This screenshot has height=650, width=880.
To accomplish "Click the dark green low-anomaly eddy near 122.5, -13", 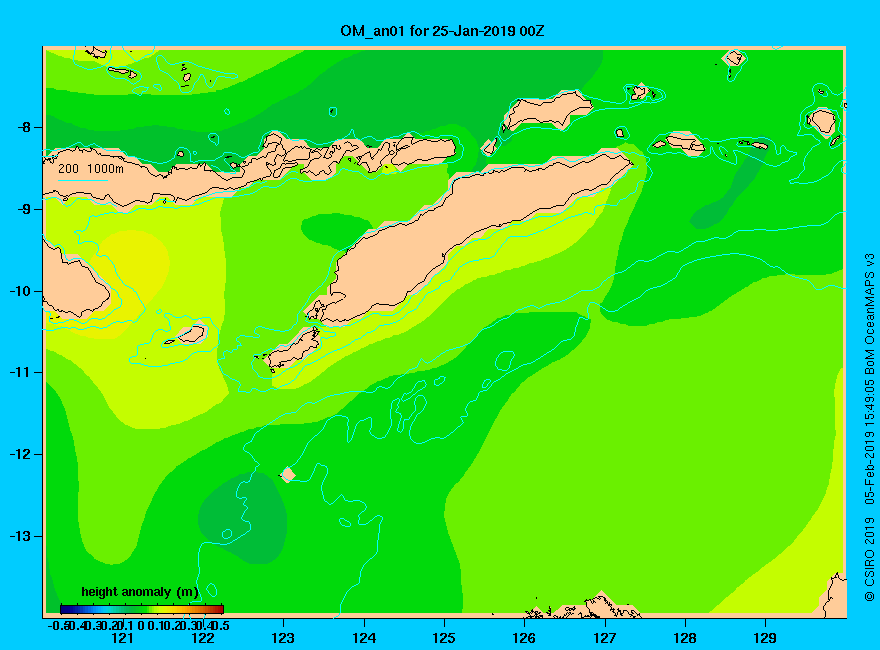I will point(242,518).
